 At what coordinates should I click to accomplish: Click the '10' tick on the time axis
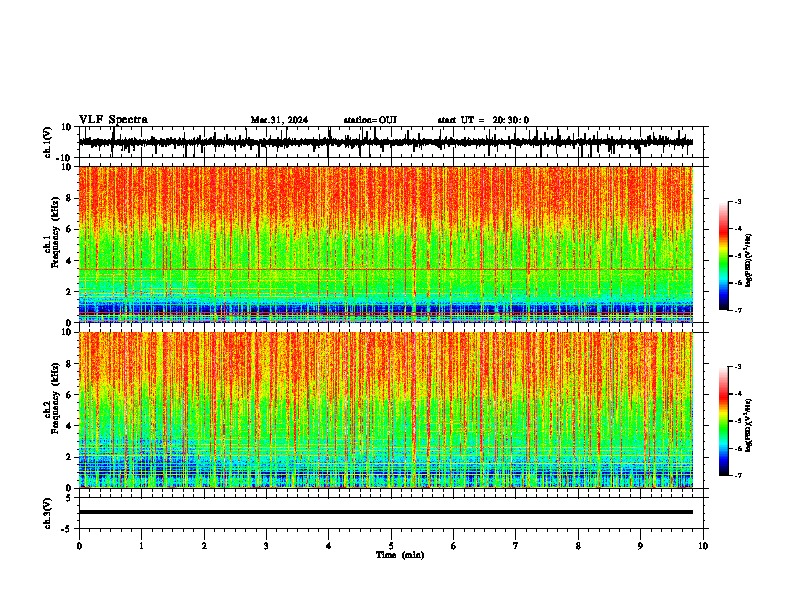click(703, 546)
